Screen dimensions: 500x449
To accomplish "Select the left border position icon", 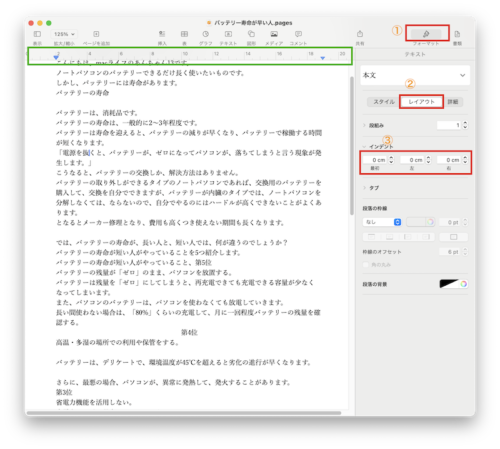I will pos(407,237).
